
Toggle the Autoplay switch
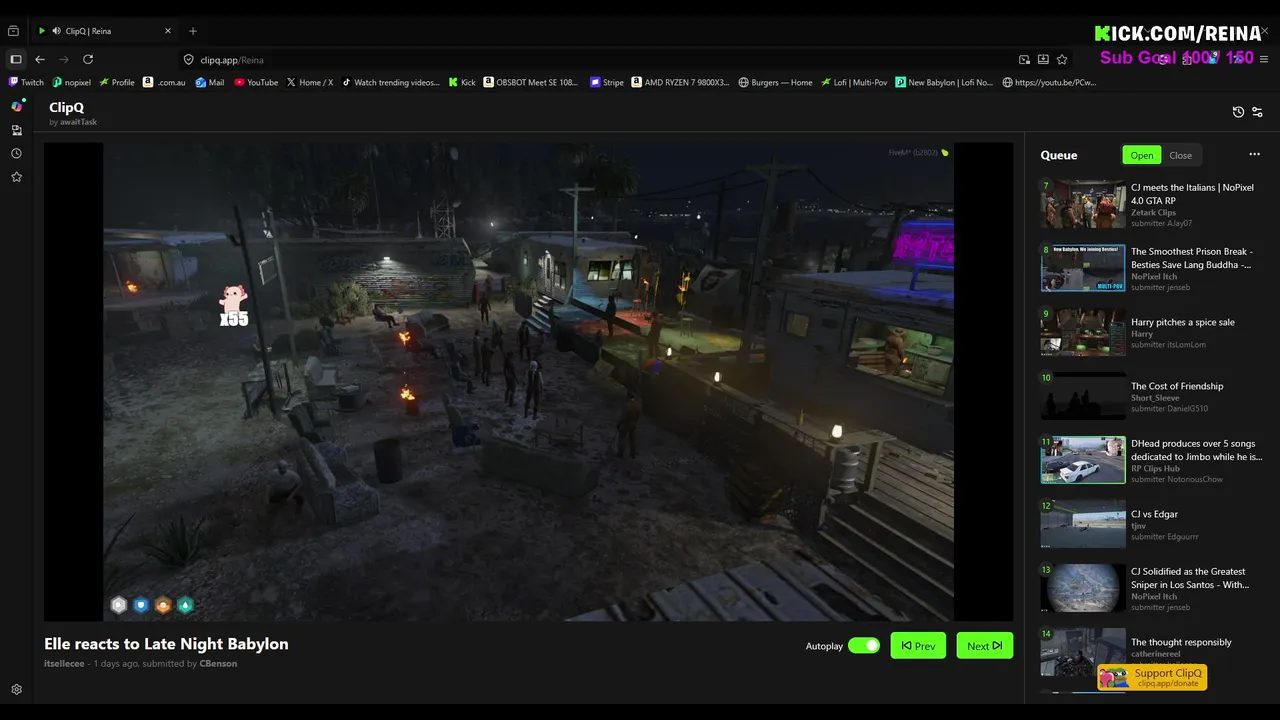point(864,646)
